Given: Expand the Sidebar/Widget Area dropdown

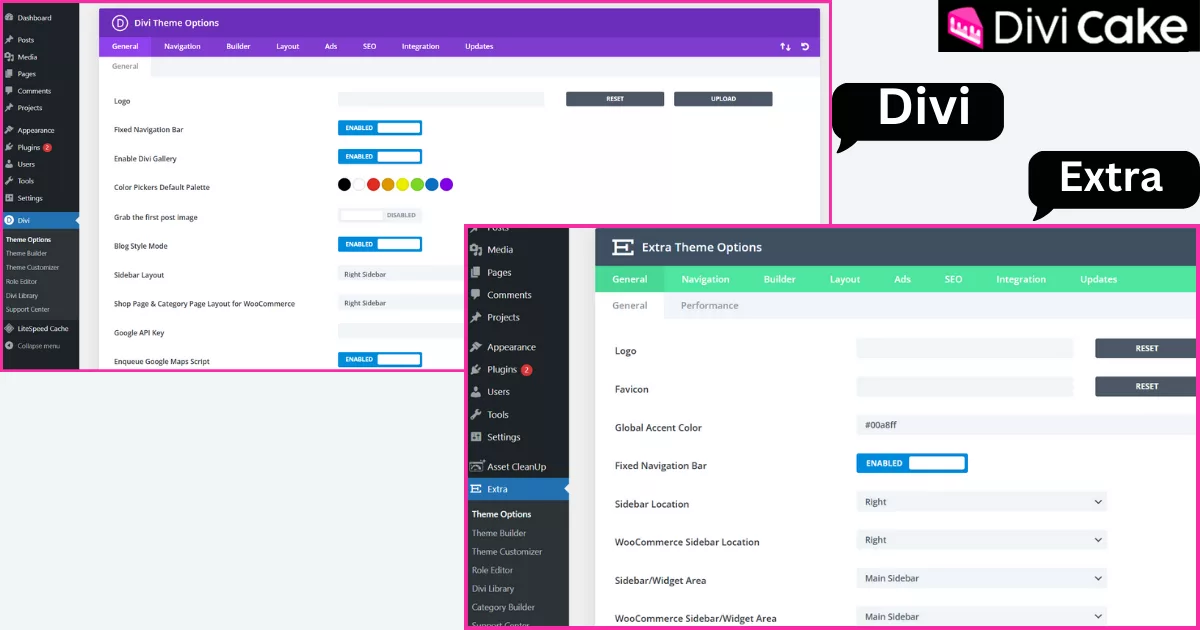Looking at the screenshot, I should click(982, 578).
